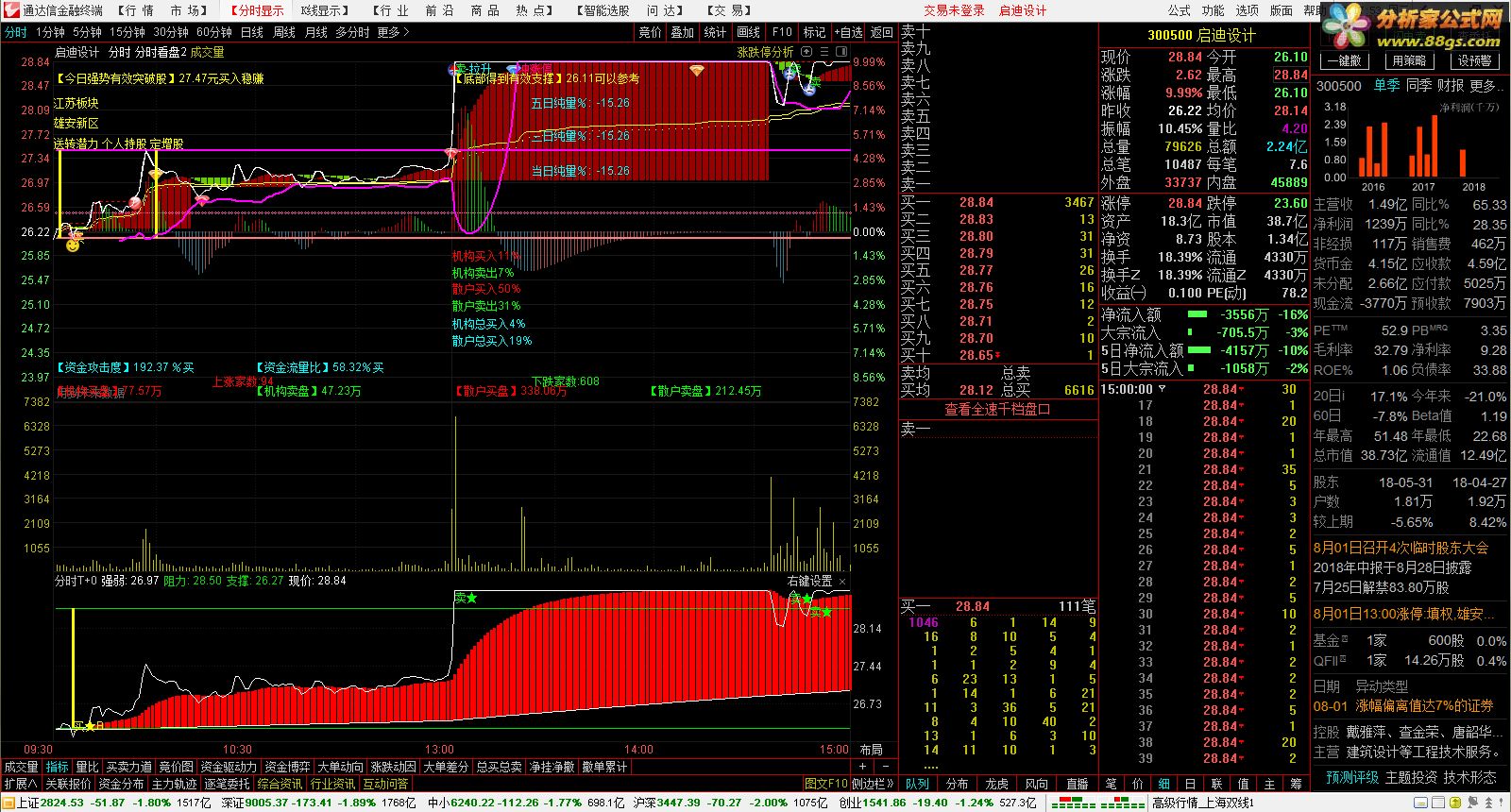
Task: Switch to the 综合资讯 tab
Action: pos(280,784)
